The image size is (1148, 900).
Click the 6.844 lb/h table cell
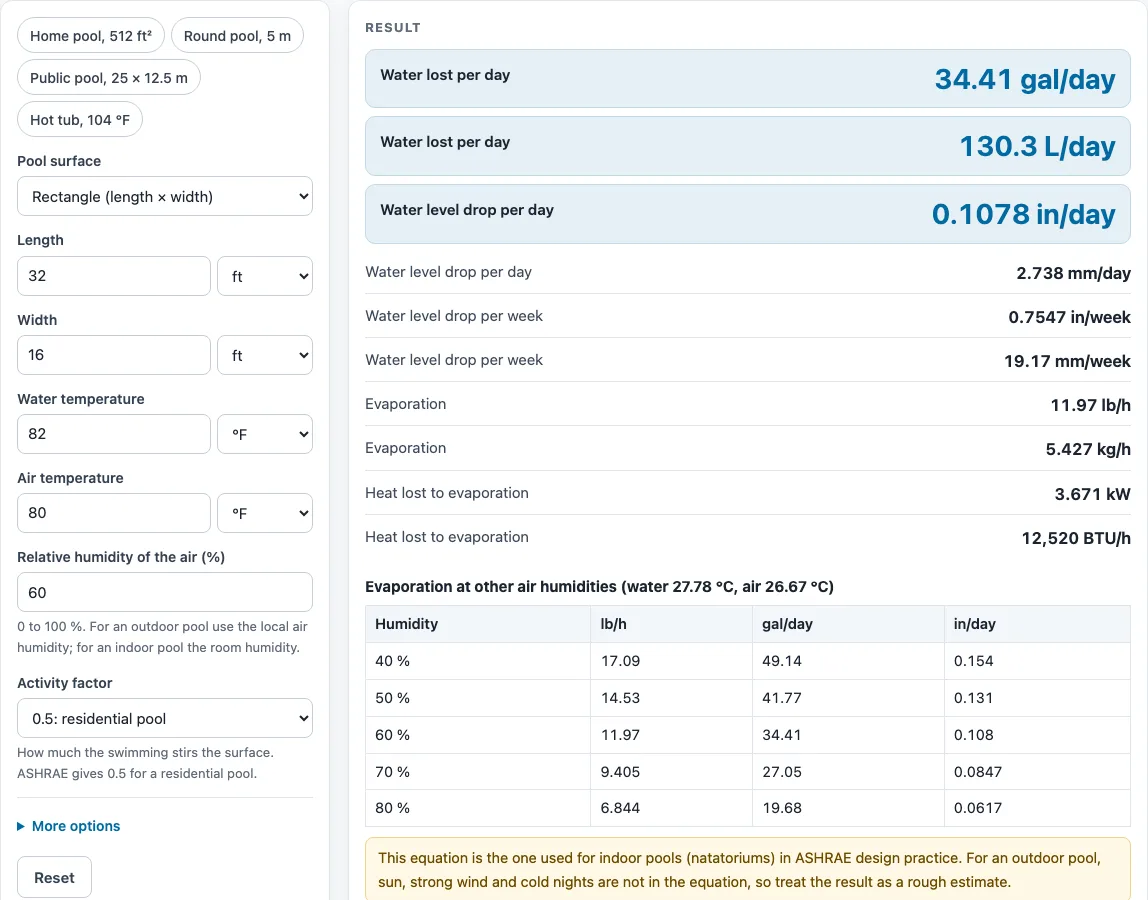point(671,808)
